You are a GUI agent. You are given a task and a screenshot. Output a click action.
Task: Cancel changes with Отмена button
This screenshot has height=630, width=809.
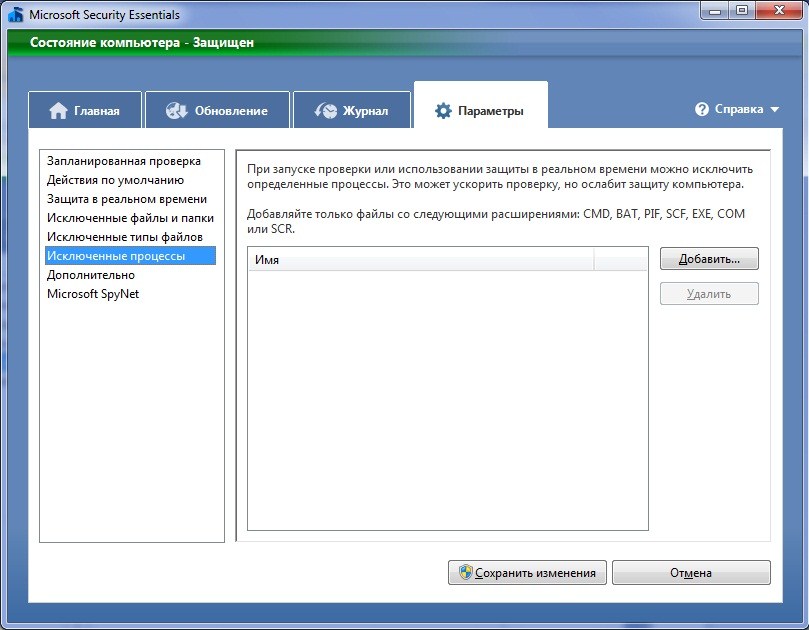[691, 573]
